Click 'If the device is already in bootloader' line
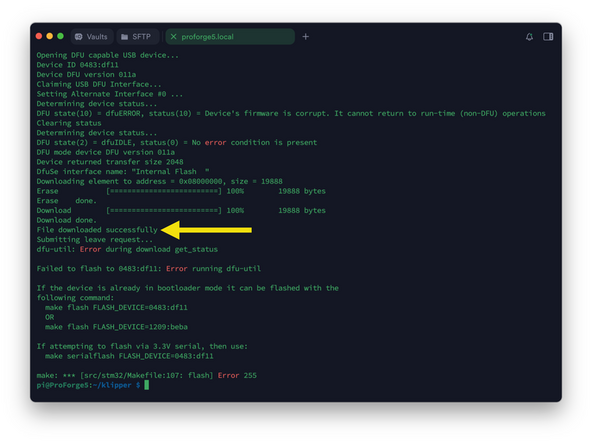Image resolution: width=592 pixels, height=444 pixels. [188, 288]
